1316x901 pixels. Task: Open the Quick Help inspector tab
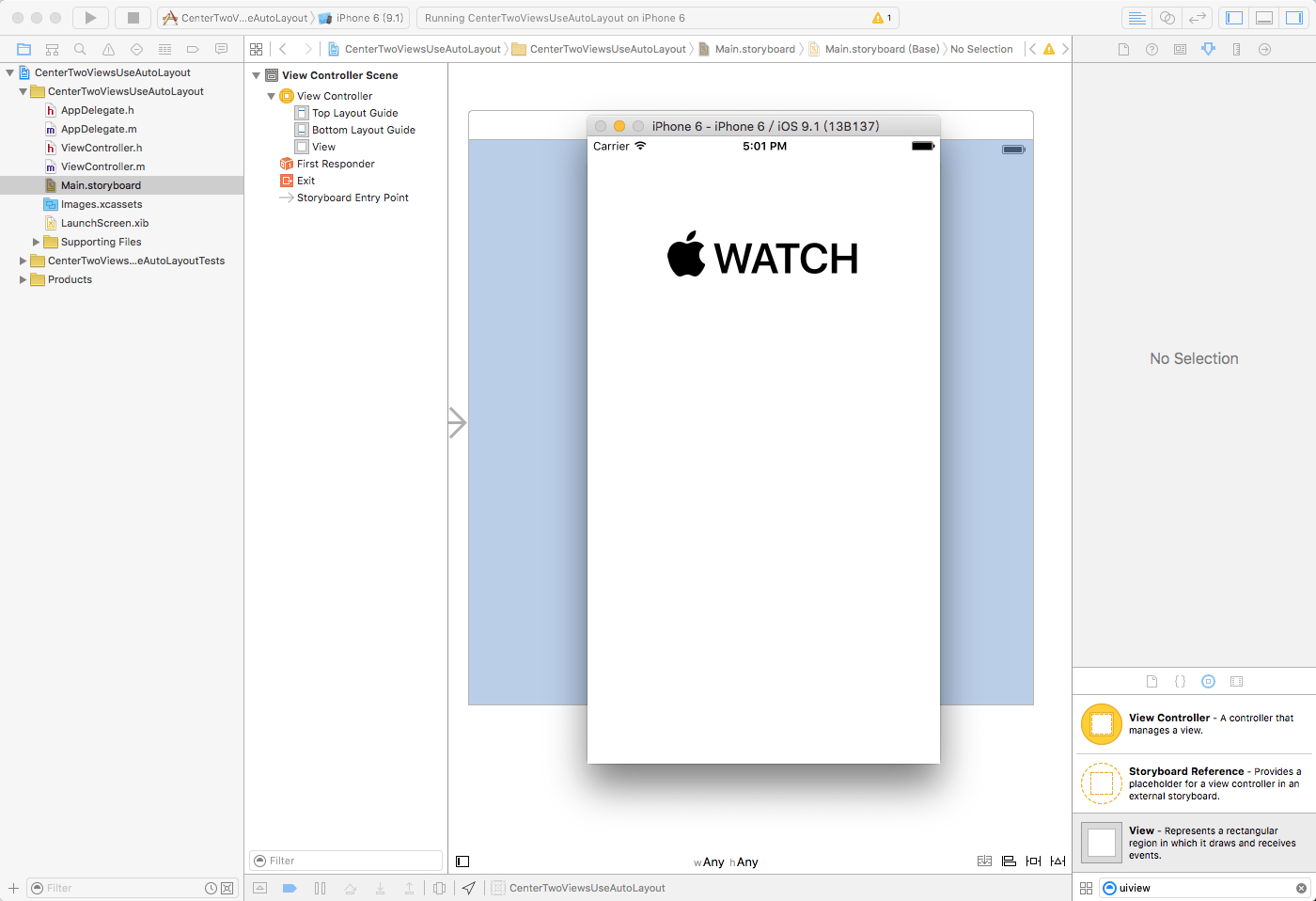coord(1151,49)
